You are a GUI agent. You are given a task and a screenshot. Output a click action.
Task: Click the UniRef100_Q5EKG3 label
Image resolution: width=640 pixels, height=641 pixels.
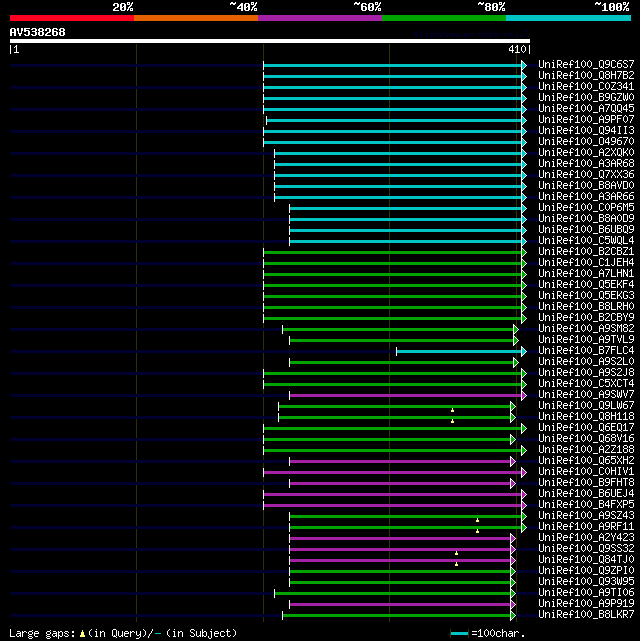tap(586, 296)
